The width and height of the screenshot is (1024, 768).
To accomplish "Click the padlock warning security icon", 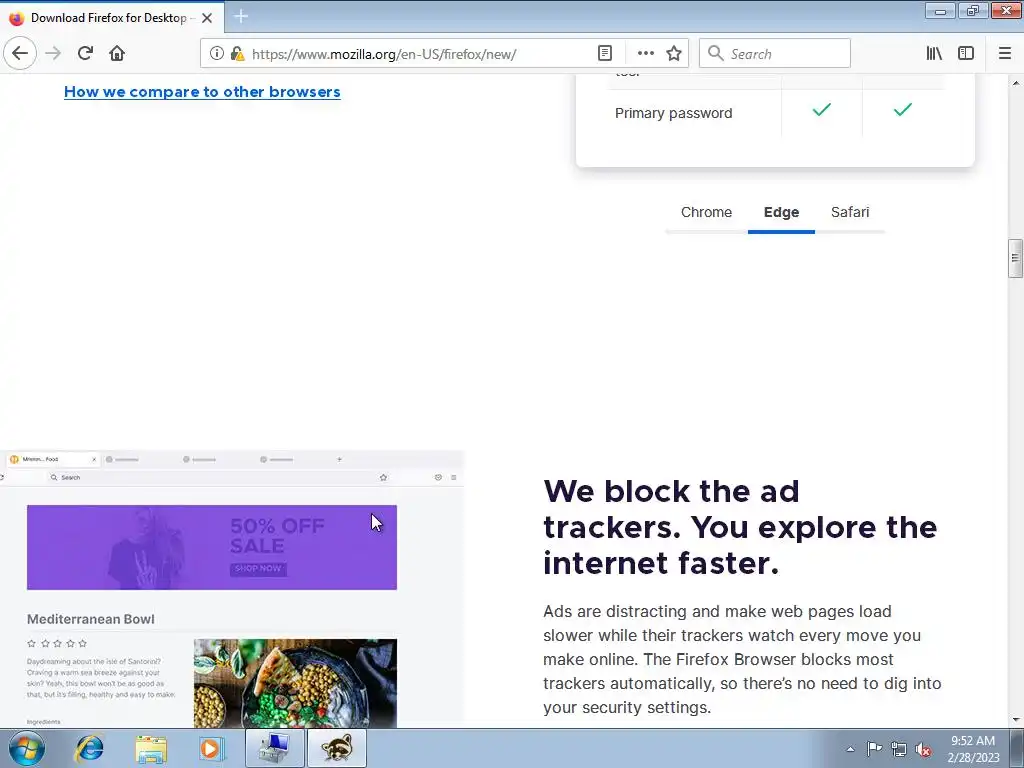I will (x=237, y=54).
